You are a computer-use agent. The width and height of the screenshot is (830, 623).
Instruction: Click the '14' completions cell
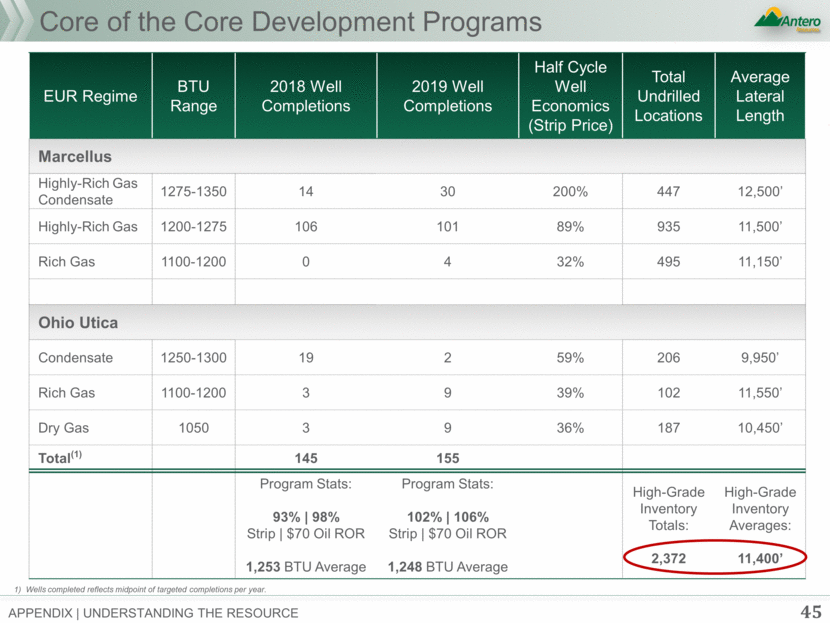306,192
